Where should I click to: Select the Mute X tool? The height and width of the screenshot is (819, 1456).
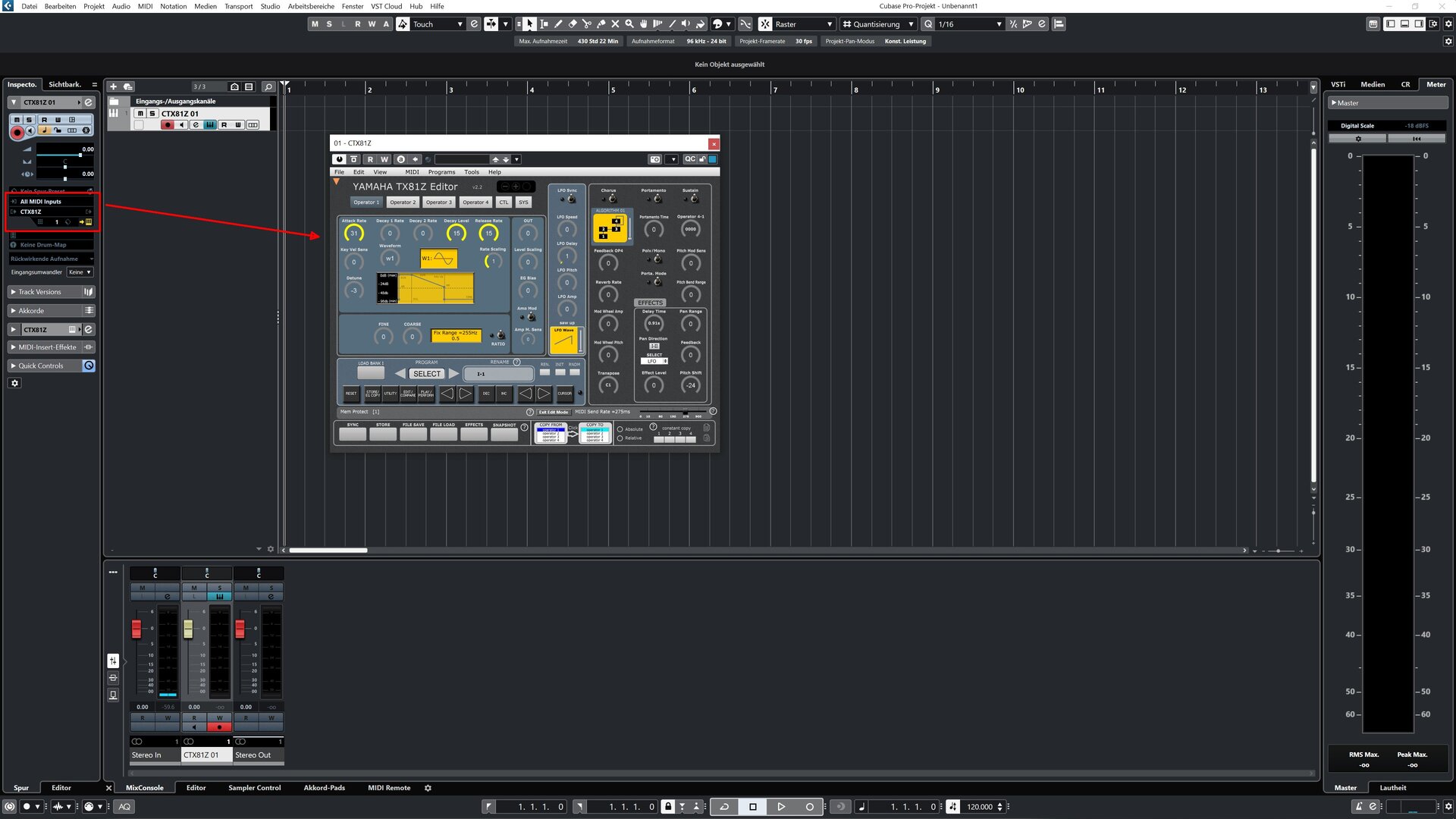pos(615,24)
